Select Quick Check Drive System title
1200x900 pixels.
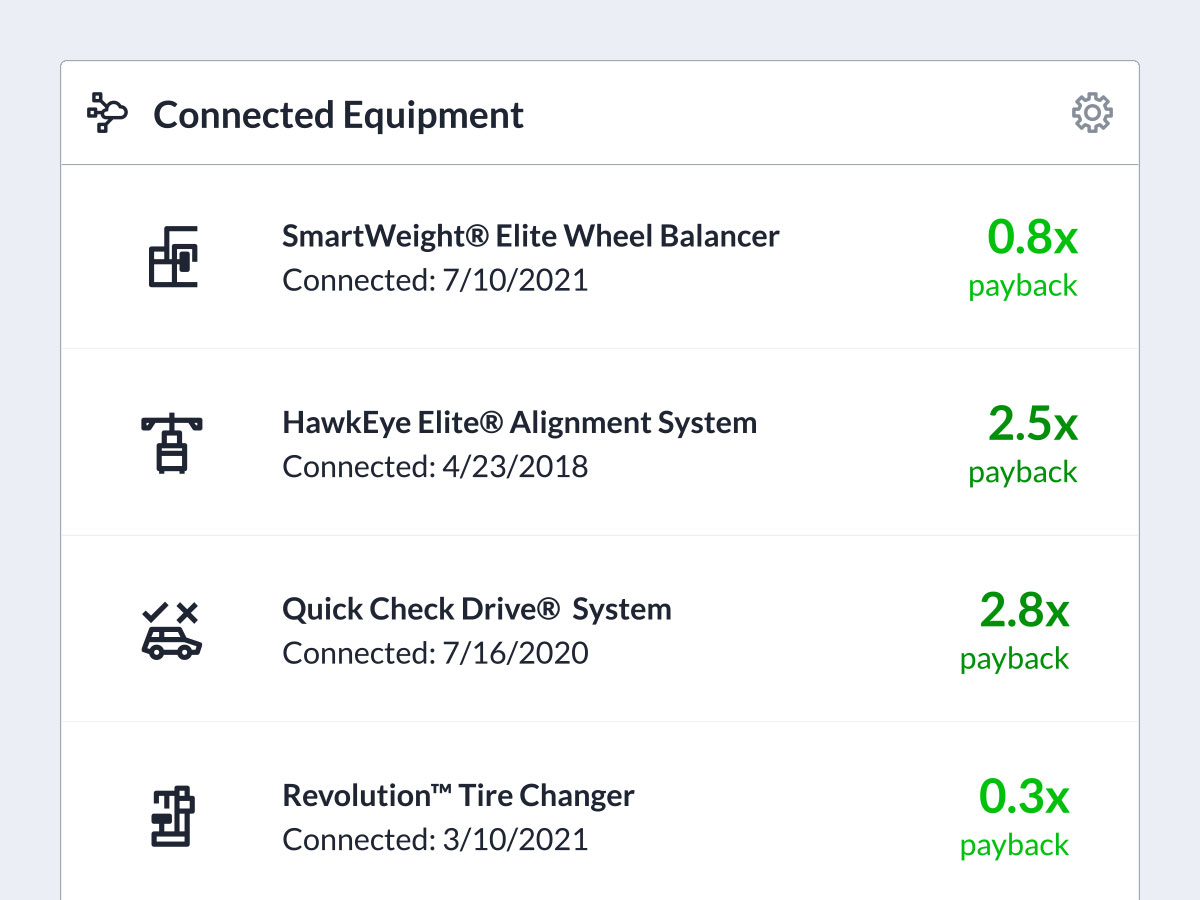pos(476,609)
